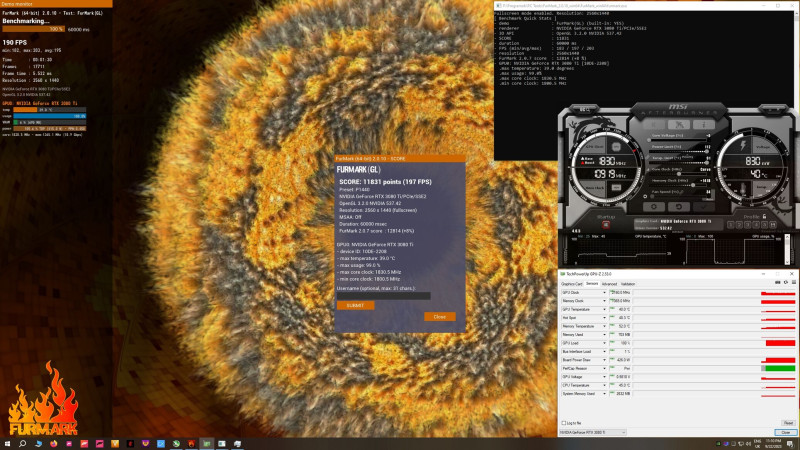Open PerfCap Reason sensor dropdown arrow
800x450 pixels.
click(605, 368)
